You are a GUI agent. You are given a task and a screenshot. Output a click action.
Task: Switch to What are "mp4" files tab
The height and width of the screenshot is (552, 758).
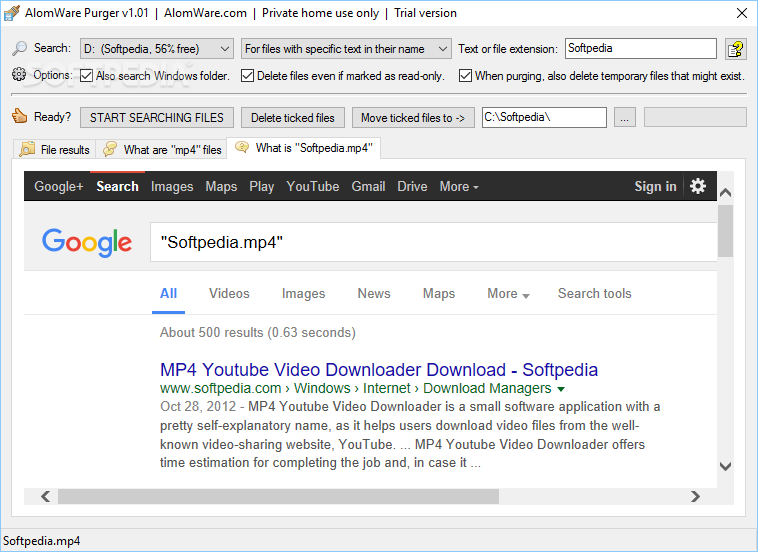click(x=162, y=149)
